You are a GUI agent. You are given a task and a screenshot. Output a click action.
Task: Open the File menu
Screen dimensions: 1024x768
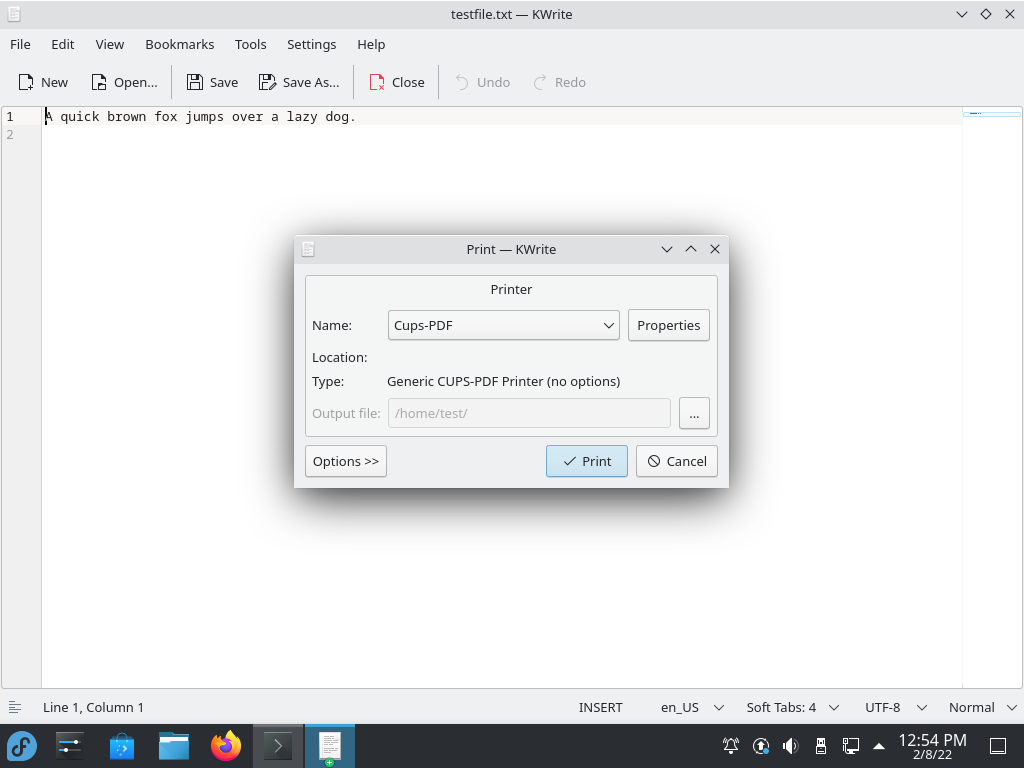coord(20,44)
